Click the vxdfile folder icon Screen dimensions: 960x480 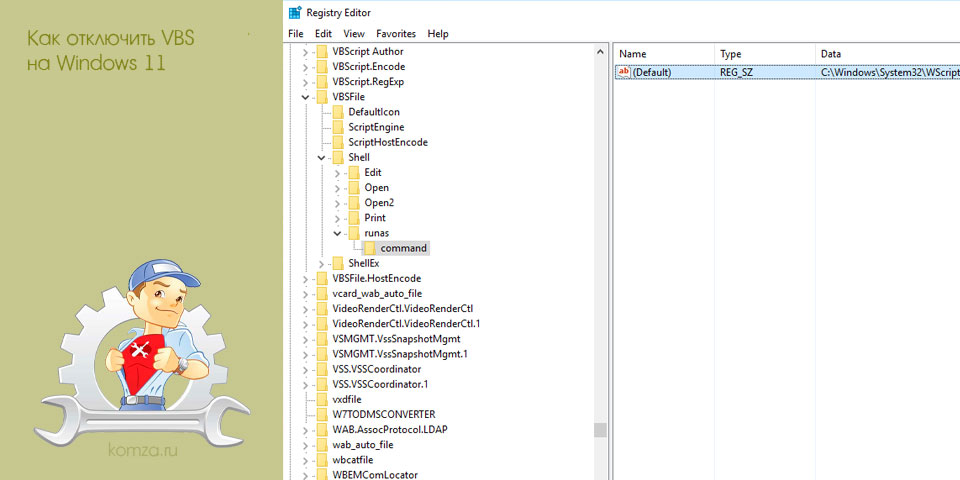(x=322, y=399)
